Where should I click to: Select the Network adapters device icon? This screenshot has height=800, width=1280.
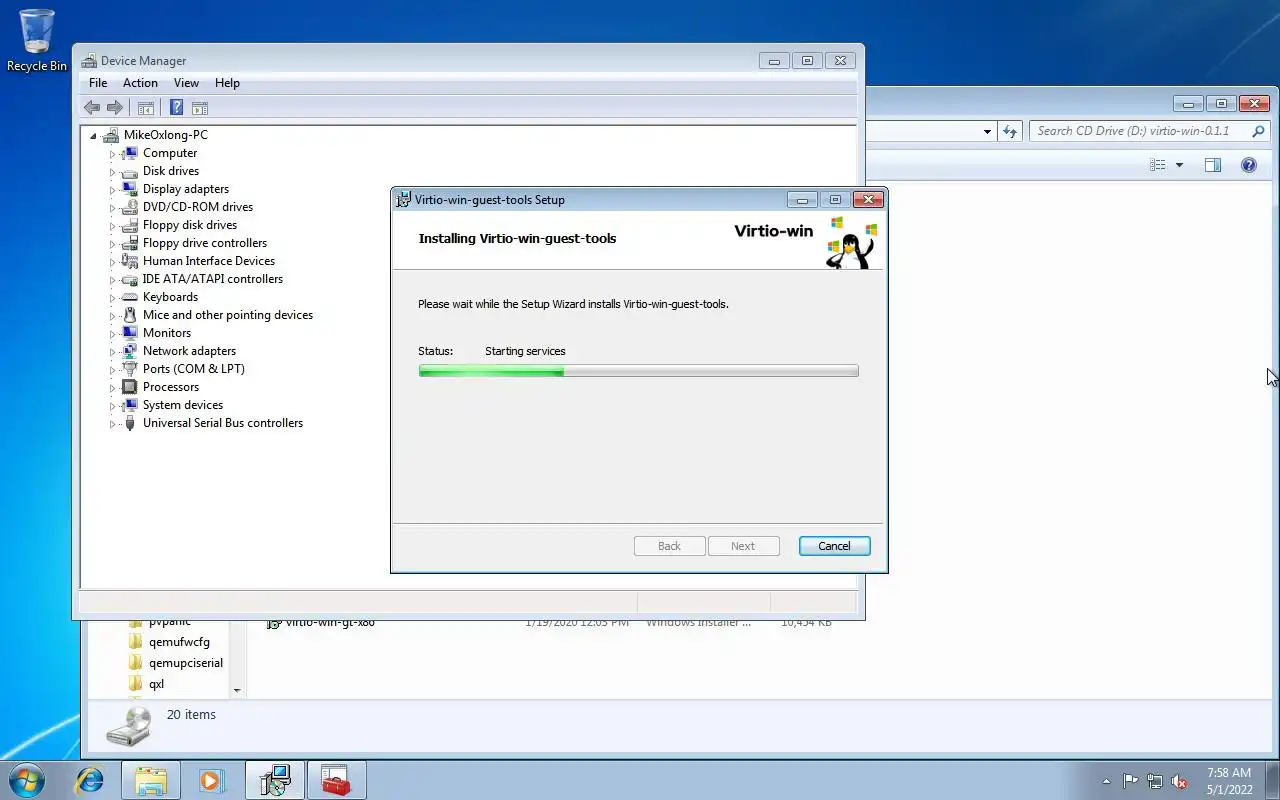(x=129, y=351)
